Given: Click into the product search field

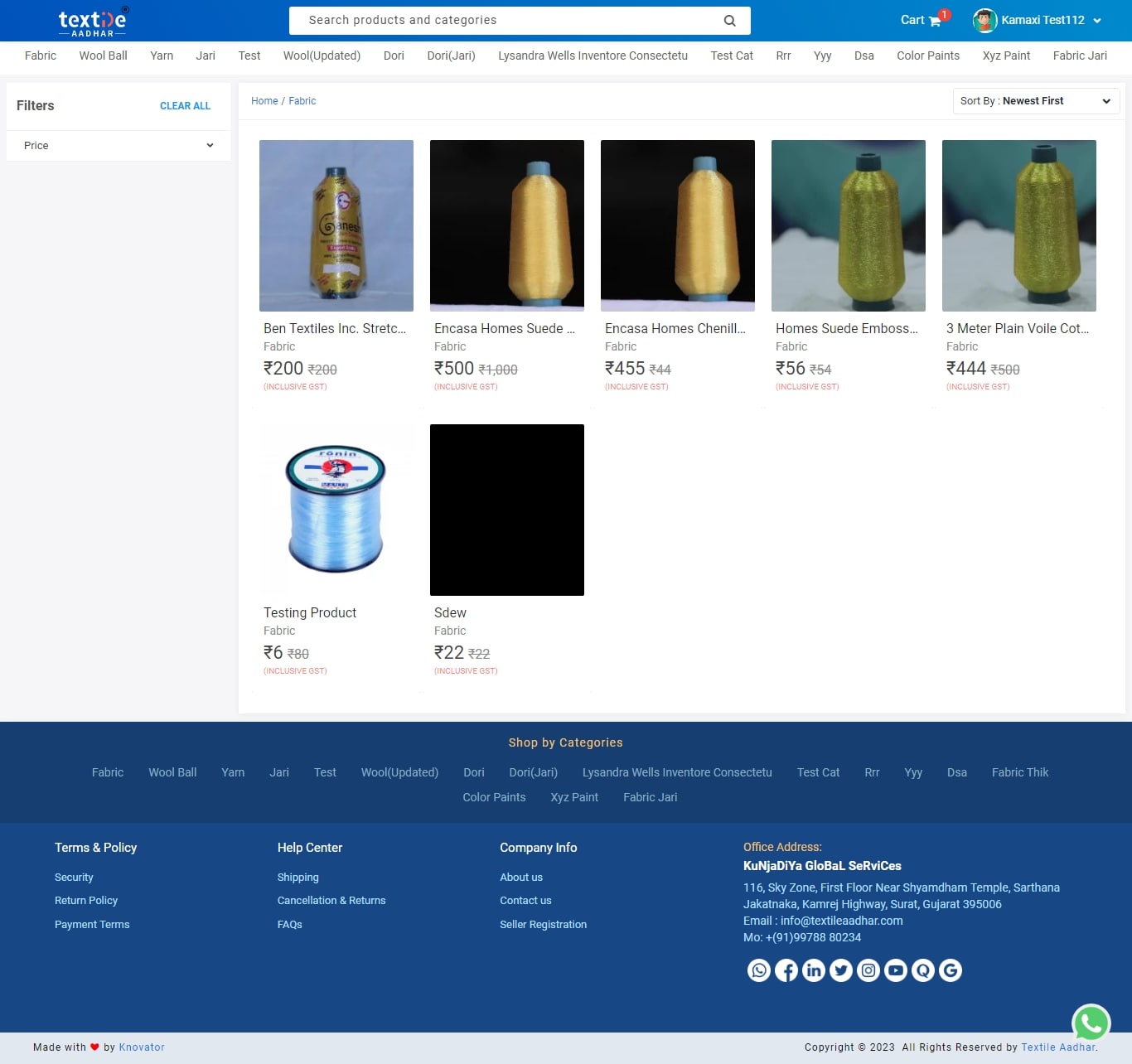Looking at the screenshot, I should click(506, 21).
